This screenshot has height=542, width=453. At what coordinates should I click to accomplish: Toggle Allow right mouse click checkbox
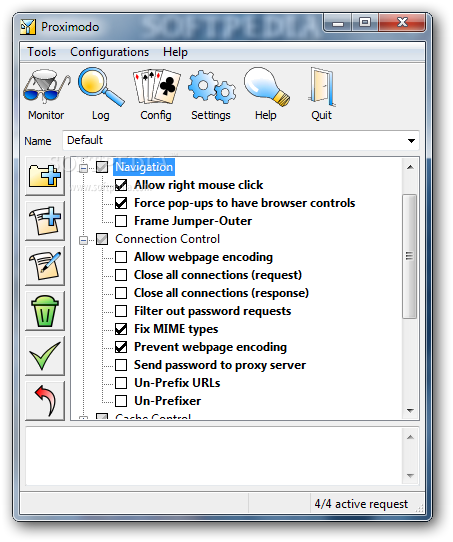[x=121, y=185]
